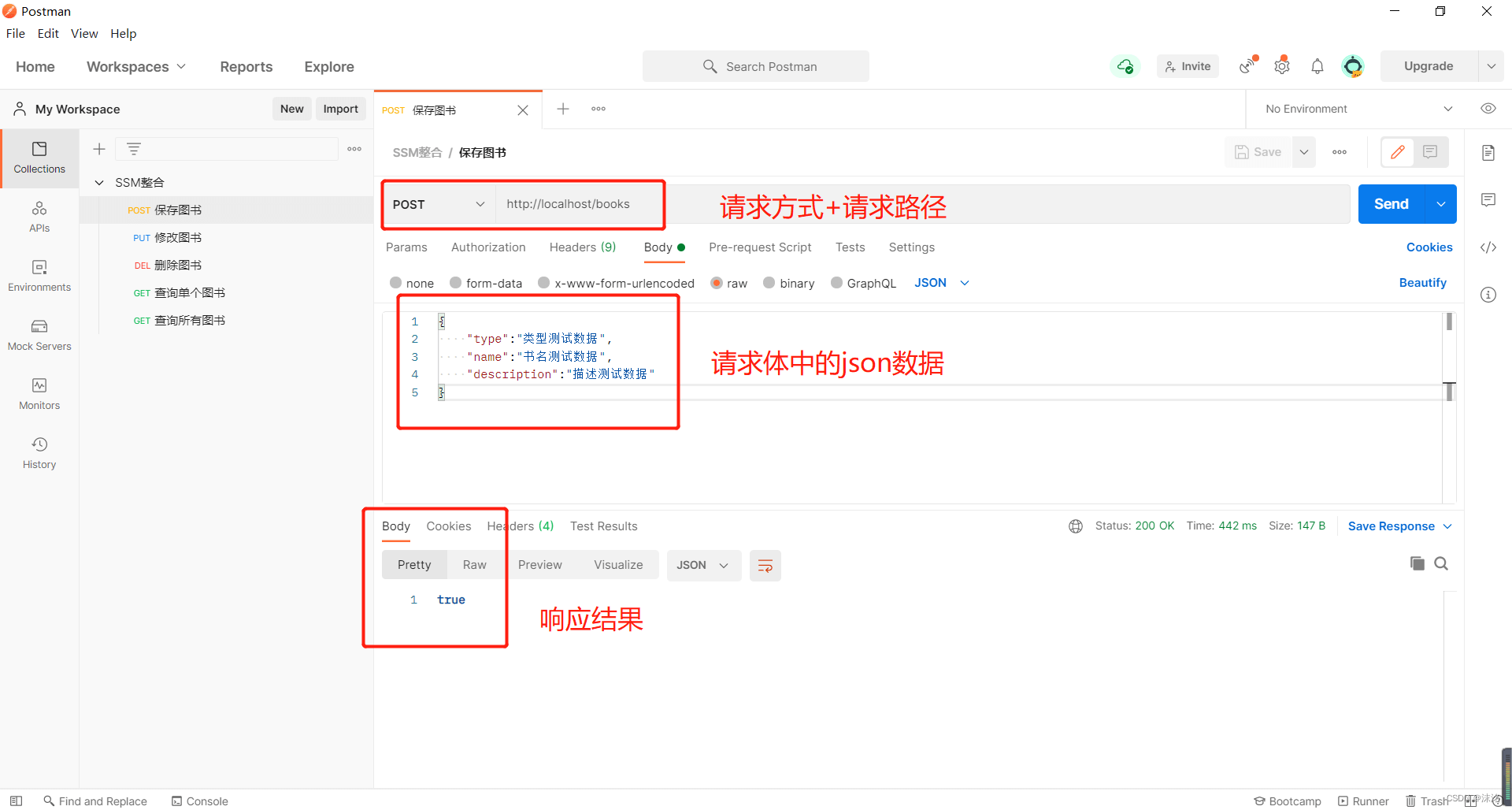The width and height of the screenshot is (1512, 810).
Task: Click the Beautify link
Action: click(1421, 283)
